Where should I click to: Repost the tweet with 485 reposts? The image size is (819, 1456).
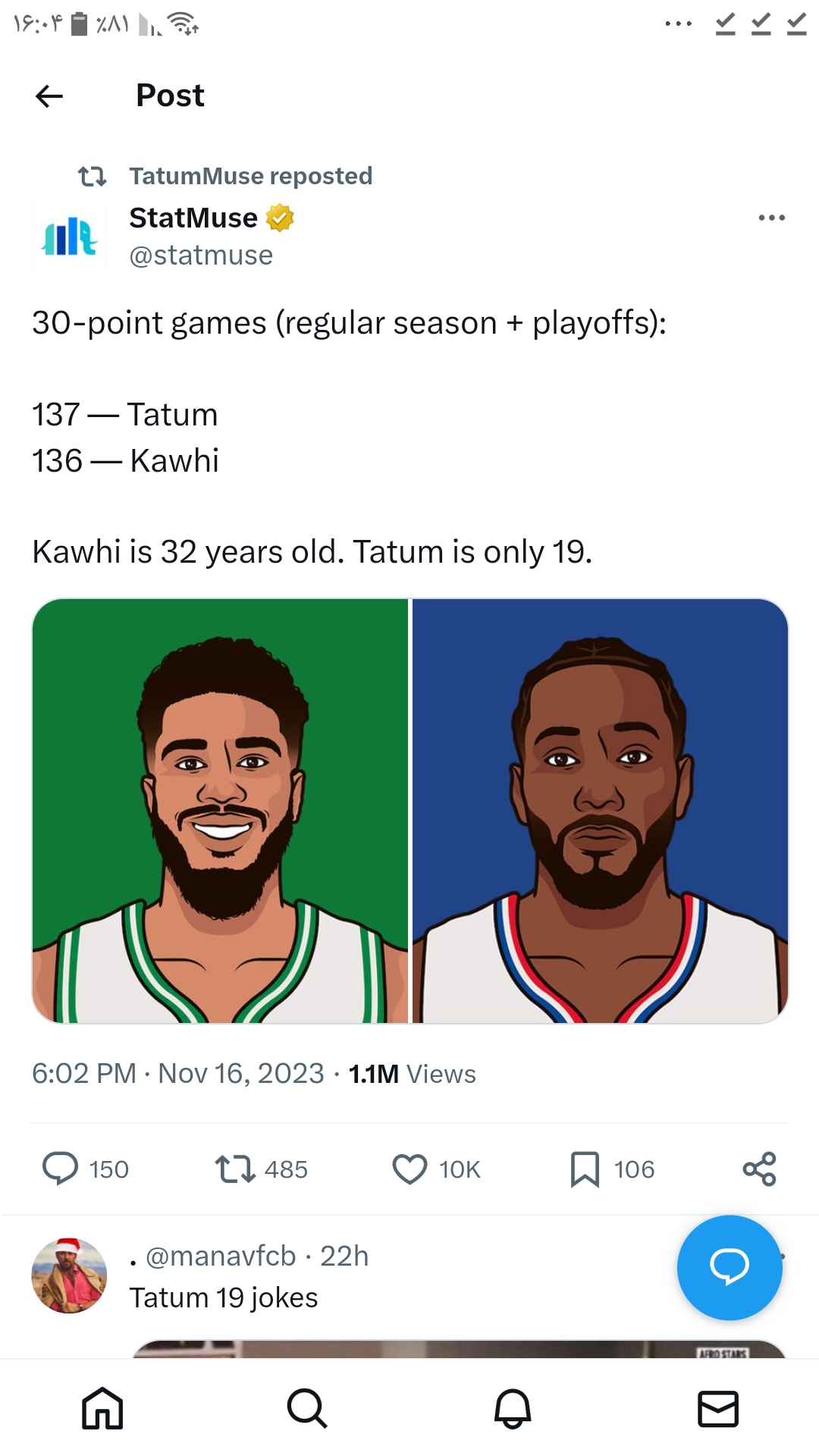(235, 1169)
